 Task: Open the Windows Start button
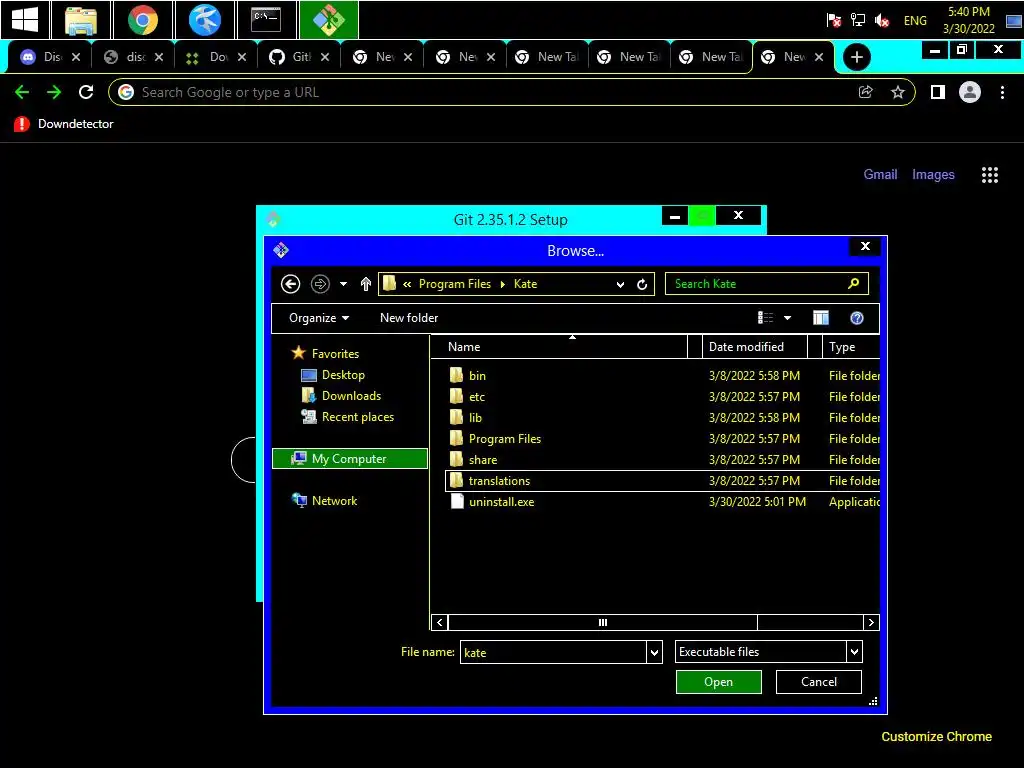25,19
